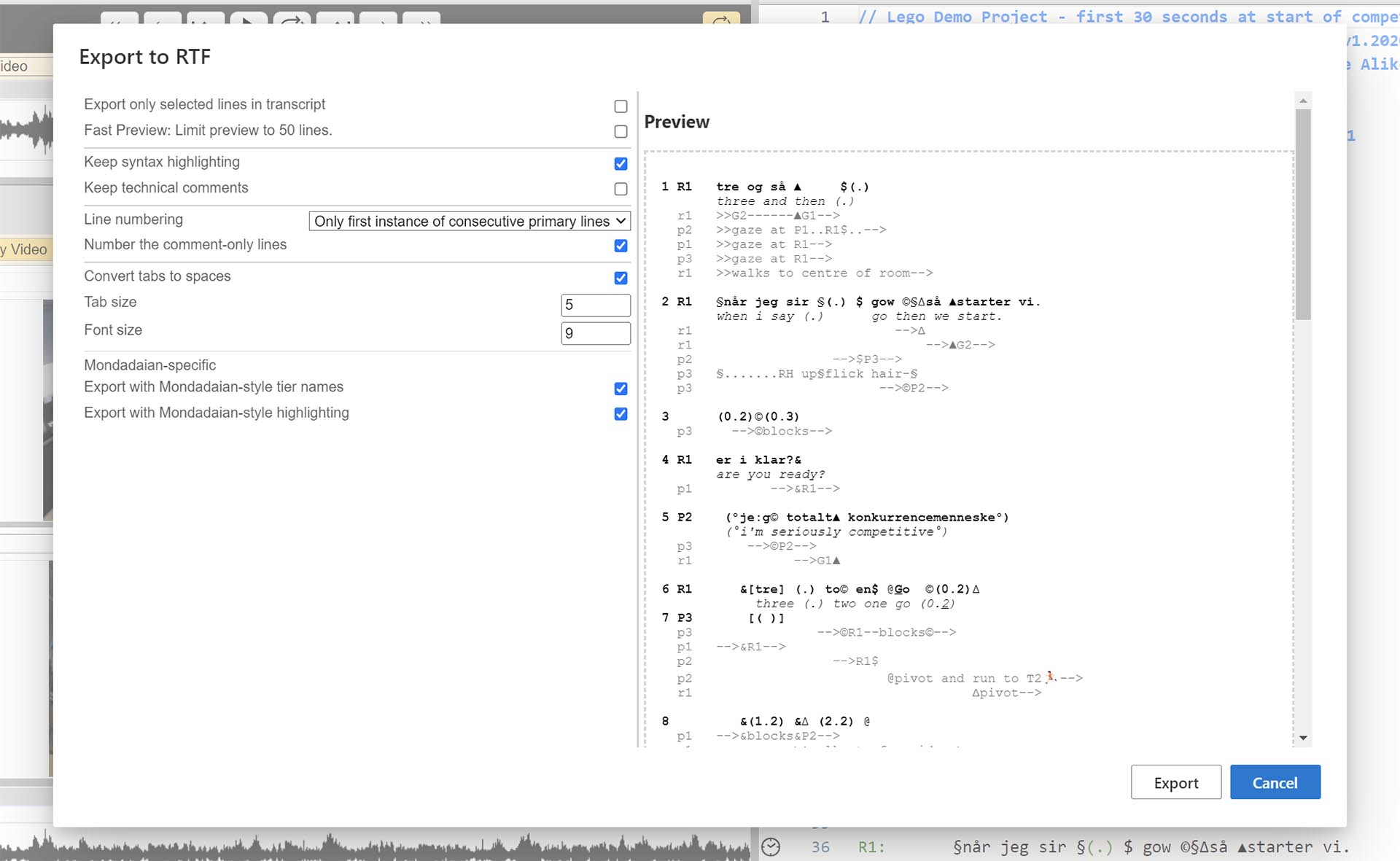
Task: Click the Font size input field
Action: point(596,333)
